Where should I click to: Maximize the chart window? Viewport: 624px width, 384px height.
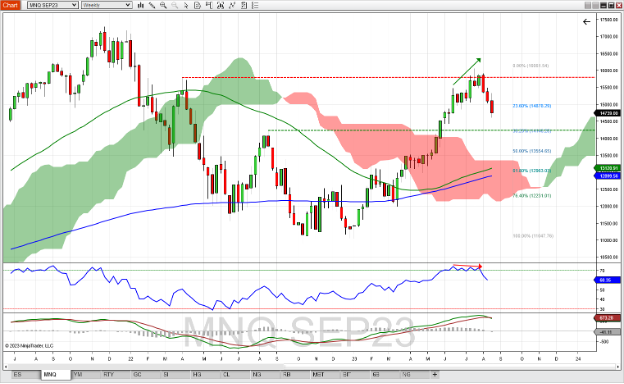[x=611, y=5]
